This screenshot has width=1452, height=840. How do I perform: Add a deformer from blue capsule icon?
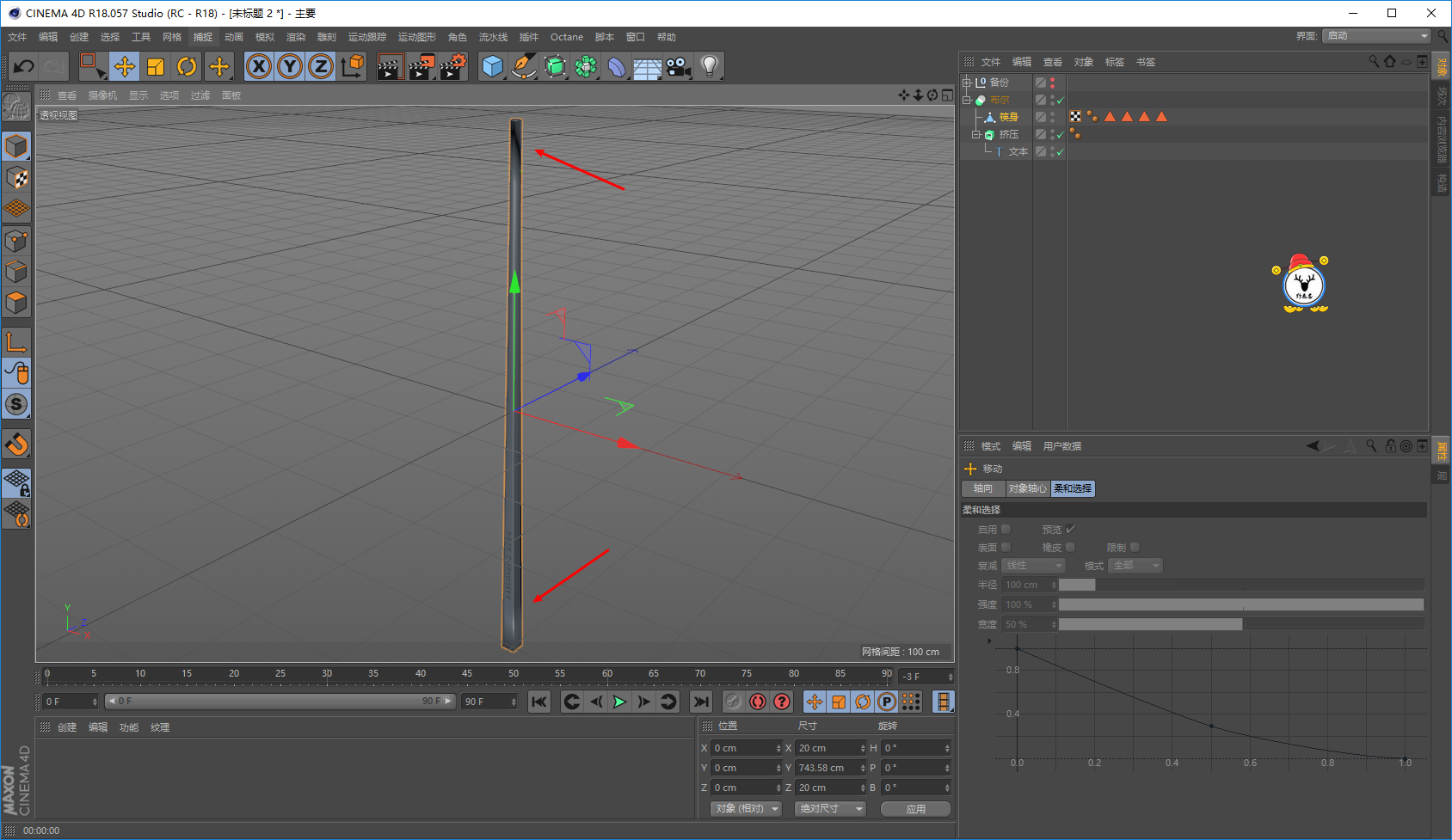pyautogui.click(x=617, y=66)
